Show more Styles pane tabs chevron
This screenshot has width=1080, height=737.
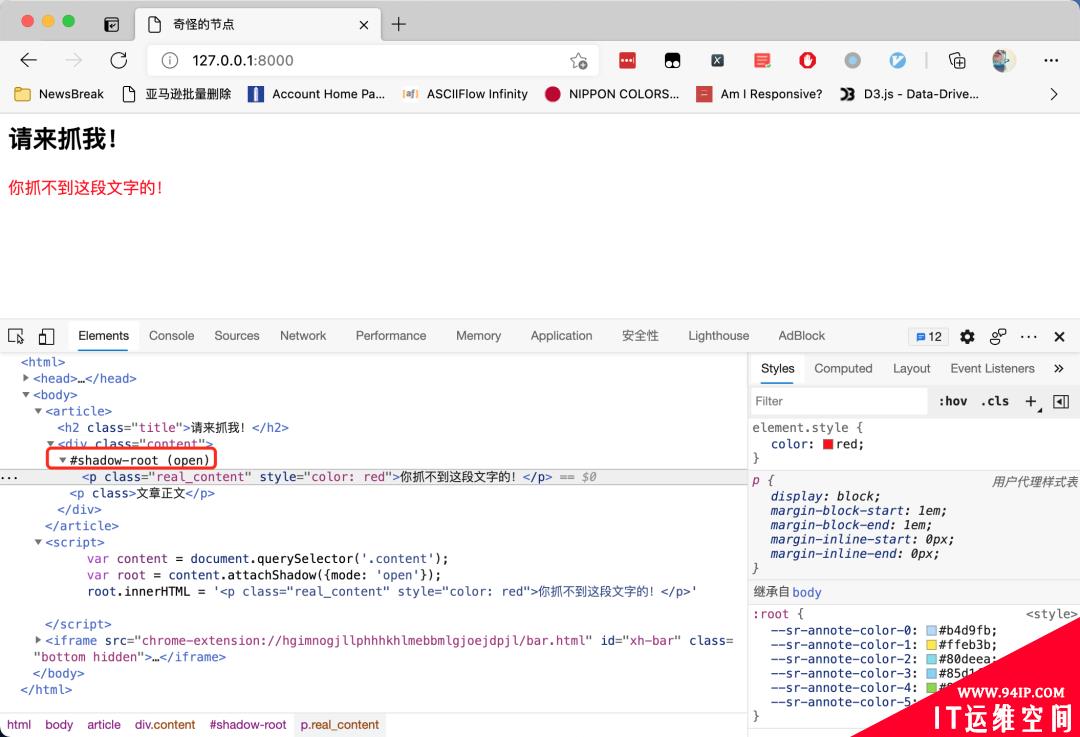[x=1059, y=368]
